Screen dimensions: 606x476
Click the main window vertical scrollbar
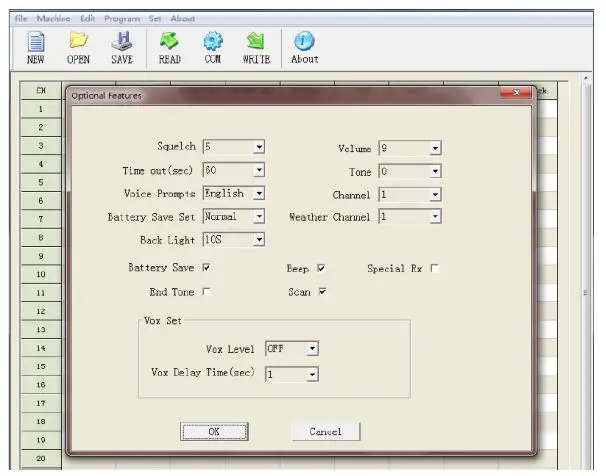point(586,270)
